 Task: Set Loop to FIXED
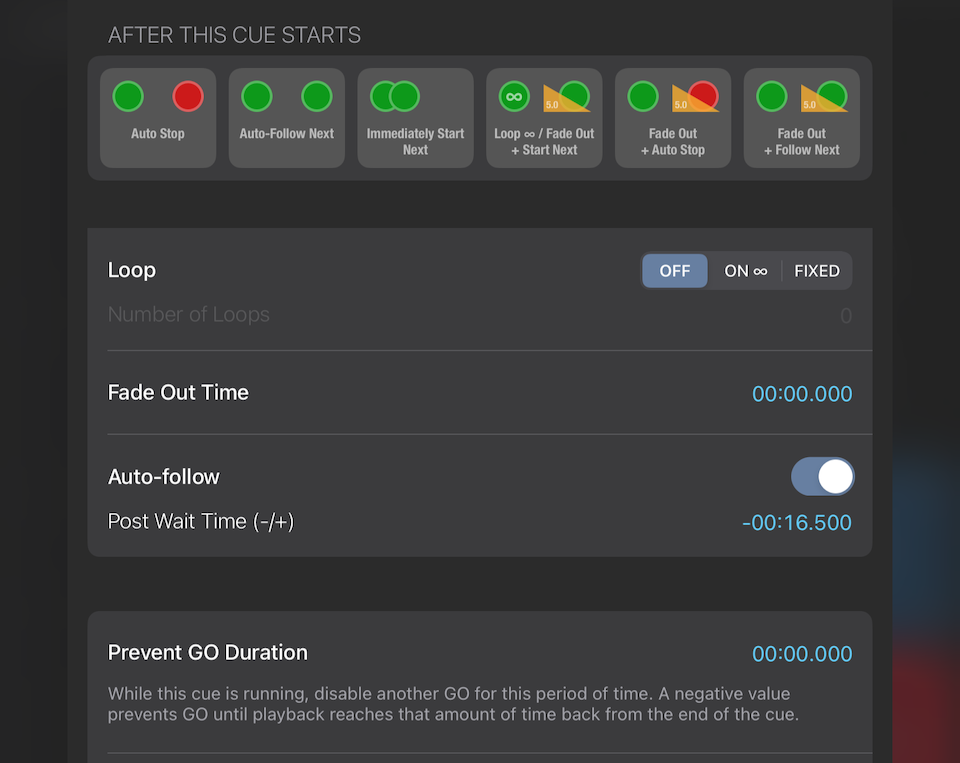(817, 271)
